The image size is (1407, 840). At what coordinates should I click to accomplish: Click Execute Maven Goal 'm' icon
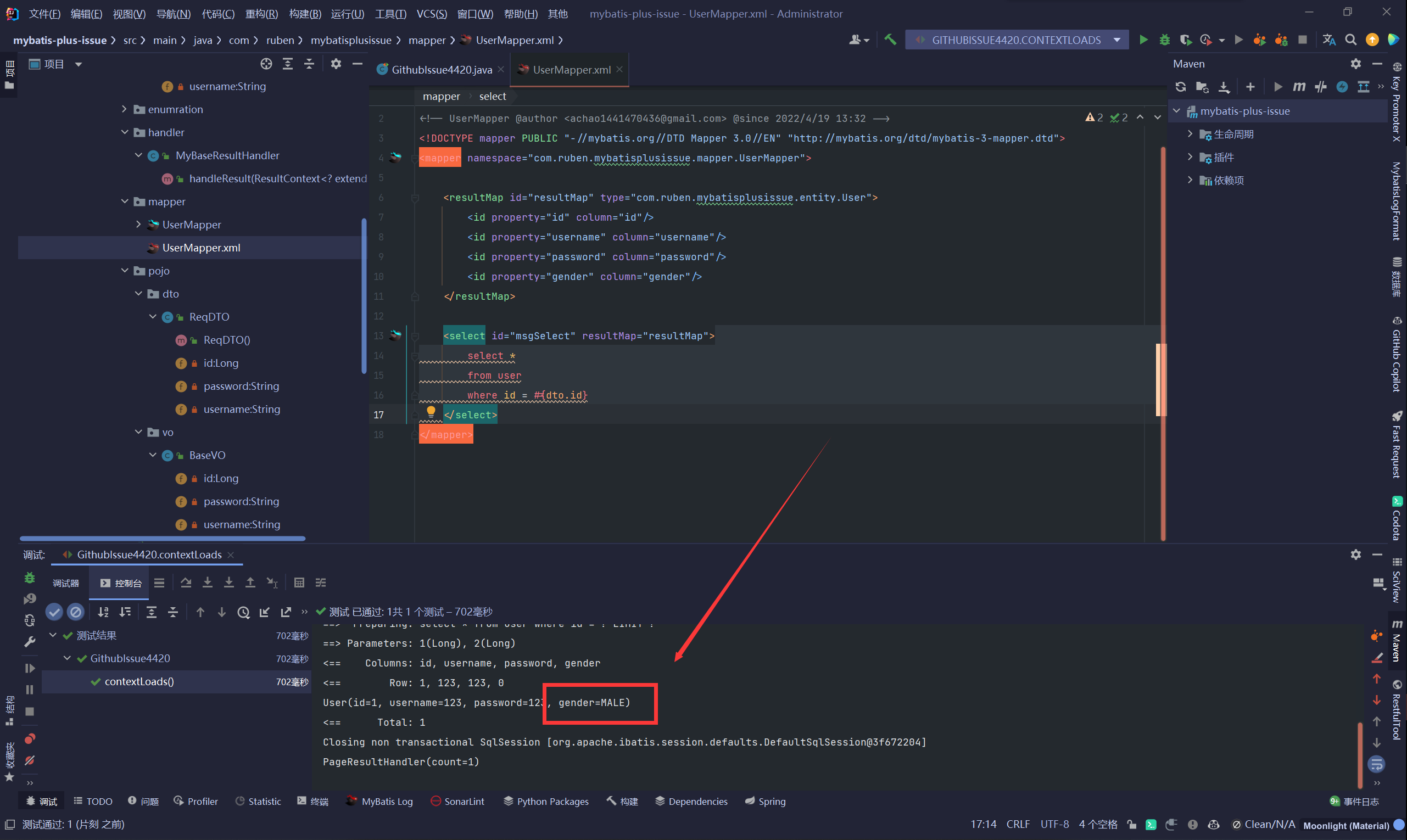point(1299,87)
